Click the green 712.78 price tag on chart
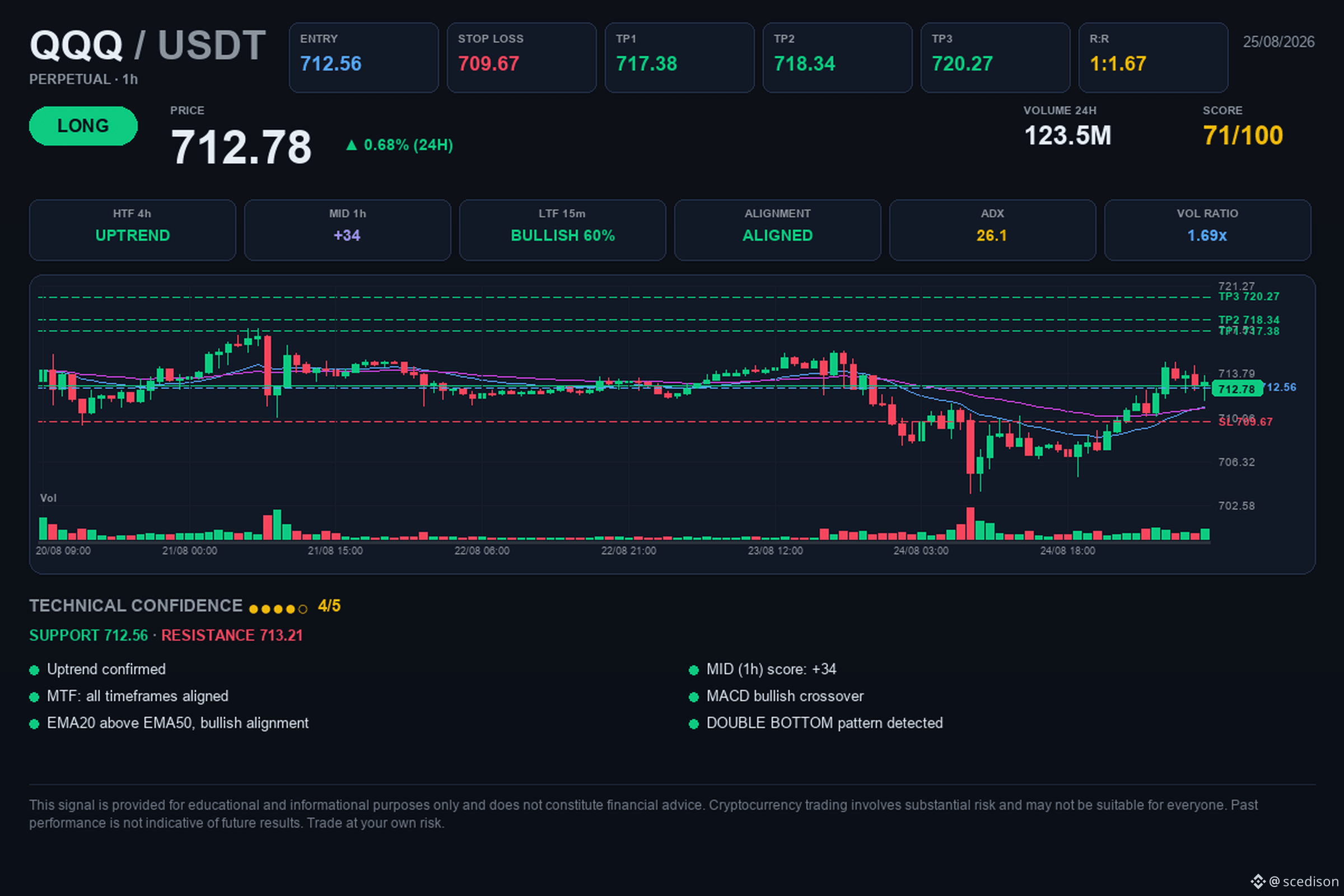The image size is (1344, 896). 1237,389
